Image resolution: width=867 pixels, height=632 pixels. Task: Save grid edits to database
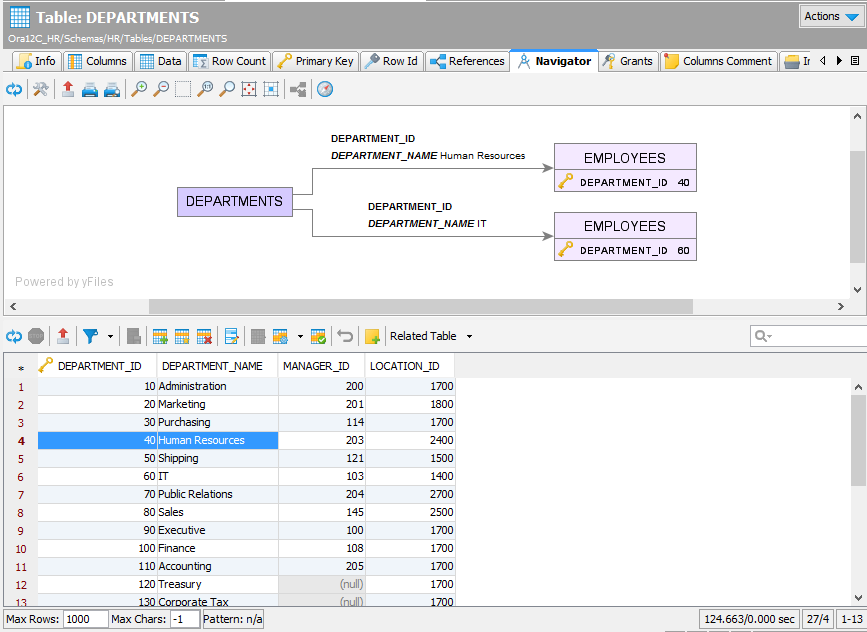click(x=318, y=336)
